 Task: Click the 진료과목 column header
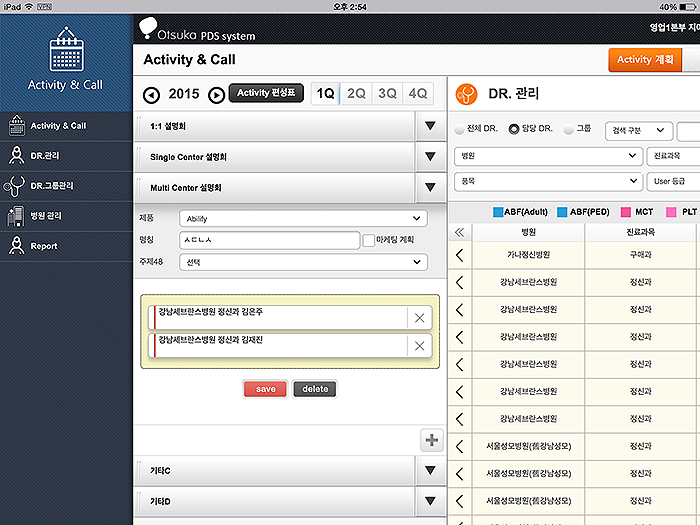[x=641, y=232]
